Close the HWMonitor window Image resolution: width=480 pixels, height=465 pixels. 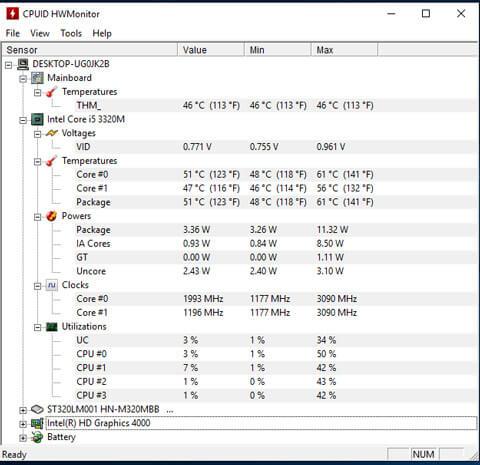461,14
